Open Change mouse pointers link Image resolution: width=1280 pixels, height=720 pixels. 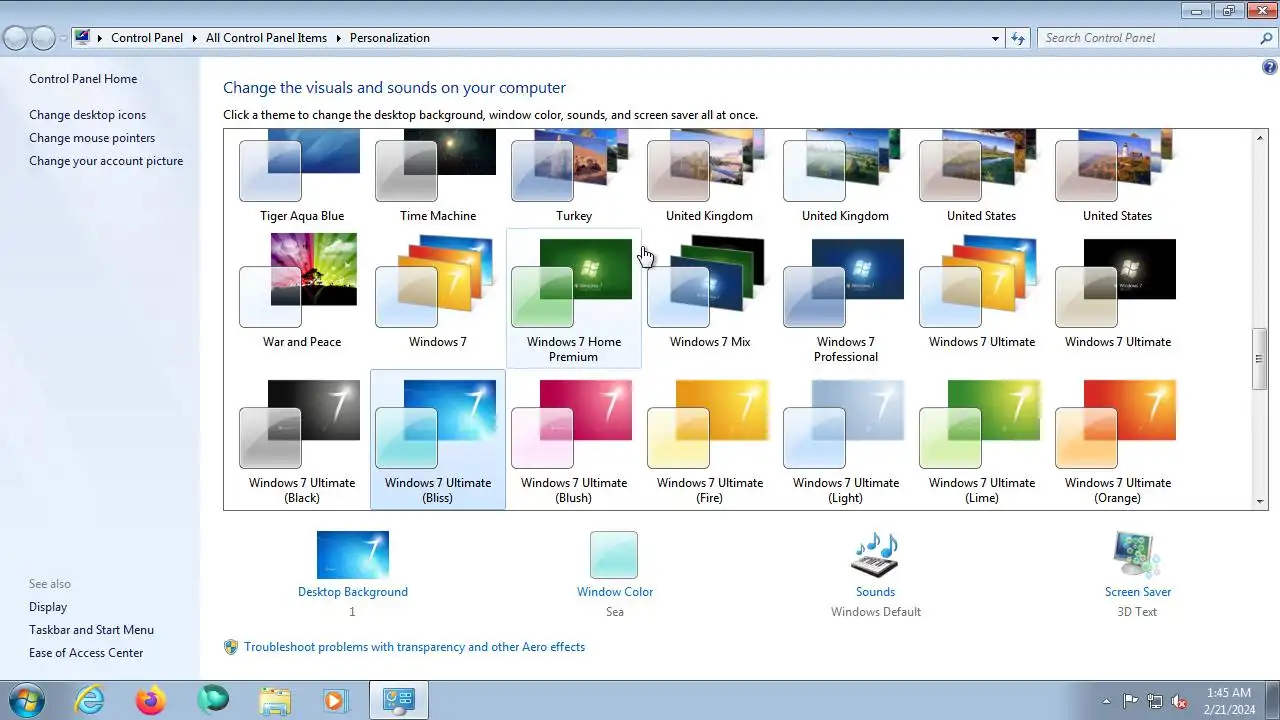tap(92, 138)
